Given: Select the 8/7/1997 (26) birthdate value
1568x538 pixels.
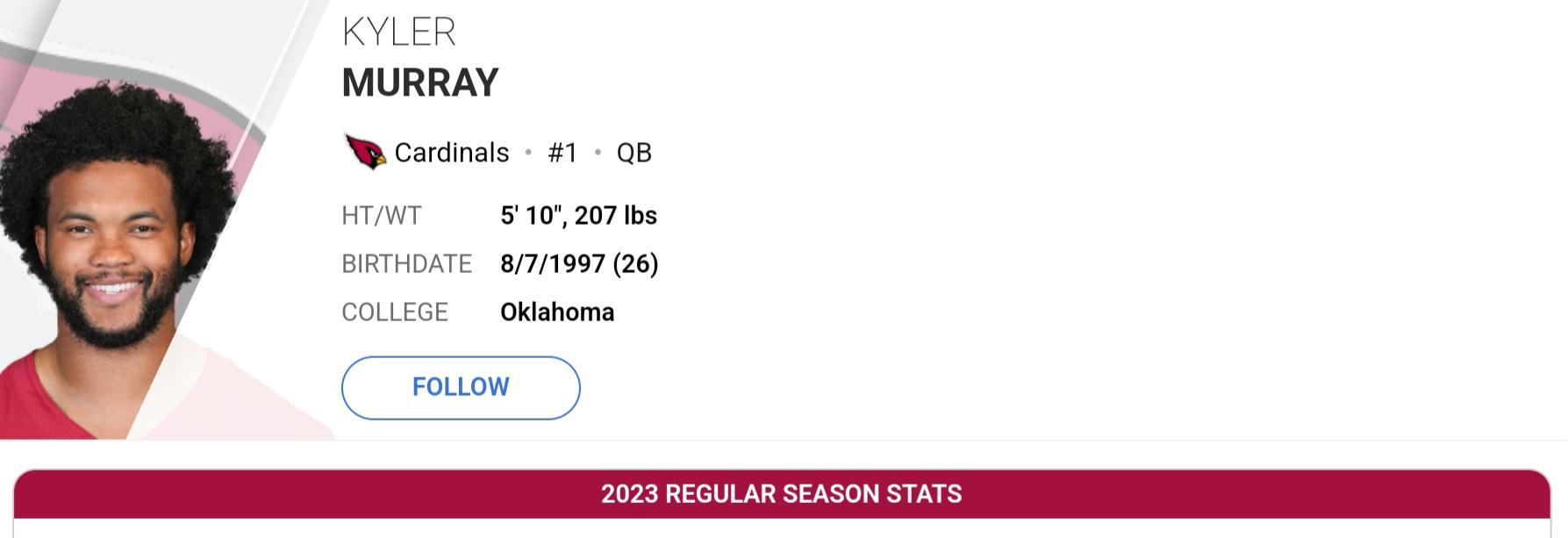Looking at the screenshot, I should pos(579,263).
